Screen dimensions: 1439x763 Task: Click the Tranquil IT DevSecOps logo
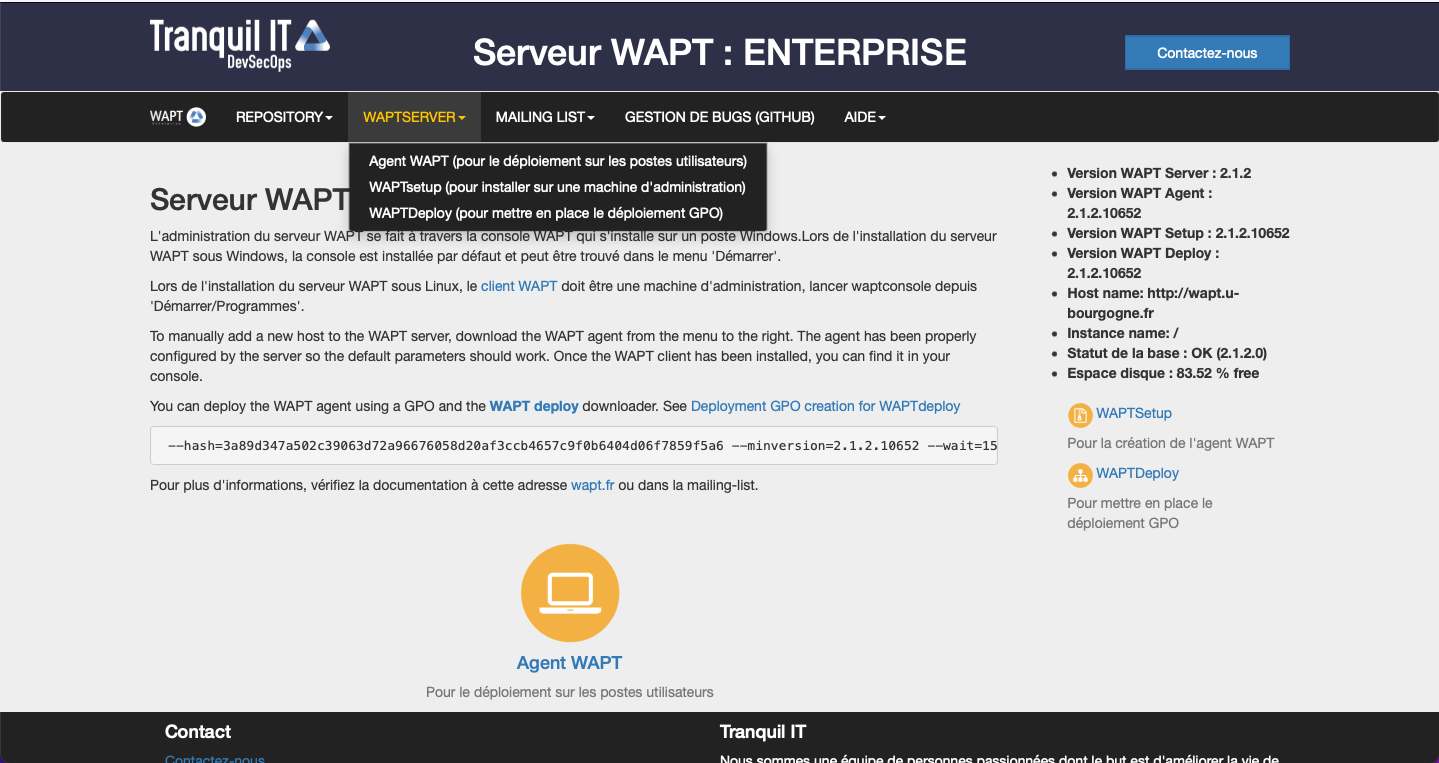(240, 44)
